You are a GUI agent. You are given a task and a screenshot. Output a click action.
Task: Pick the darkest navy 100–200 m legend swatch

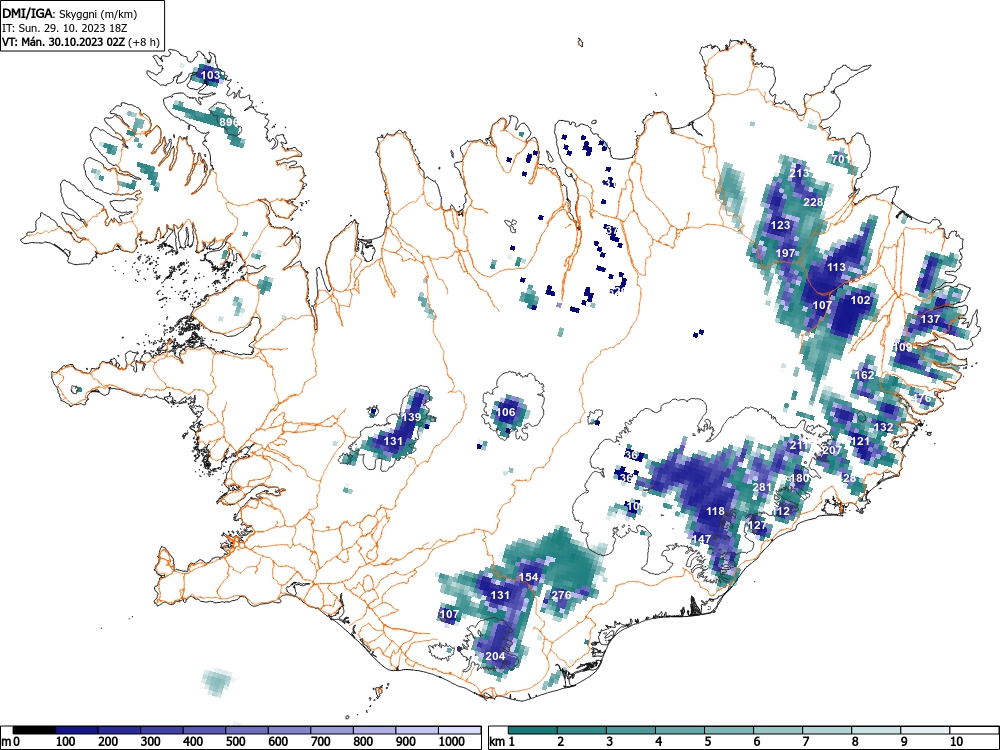(x=77, y=730)
